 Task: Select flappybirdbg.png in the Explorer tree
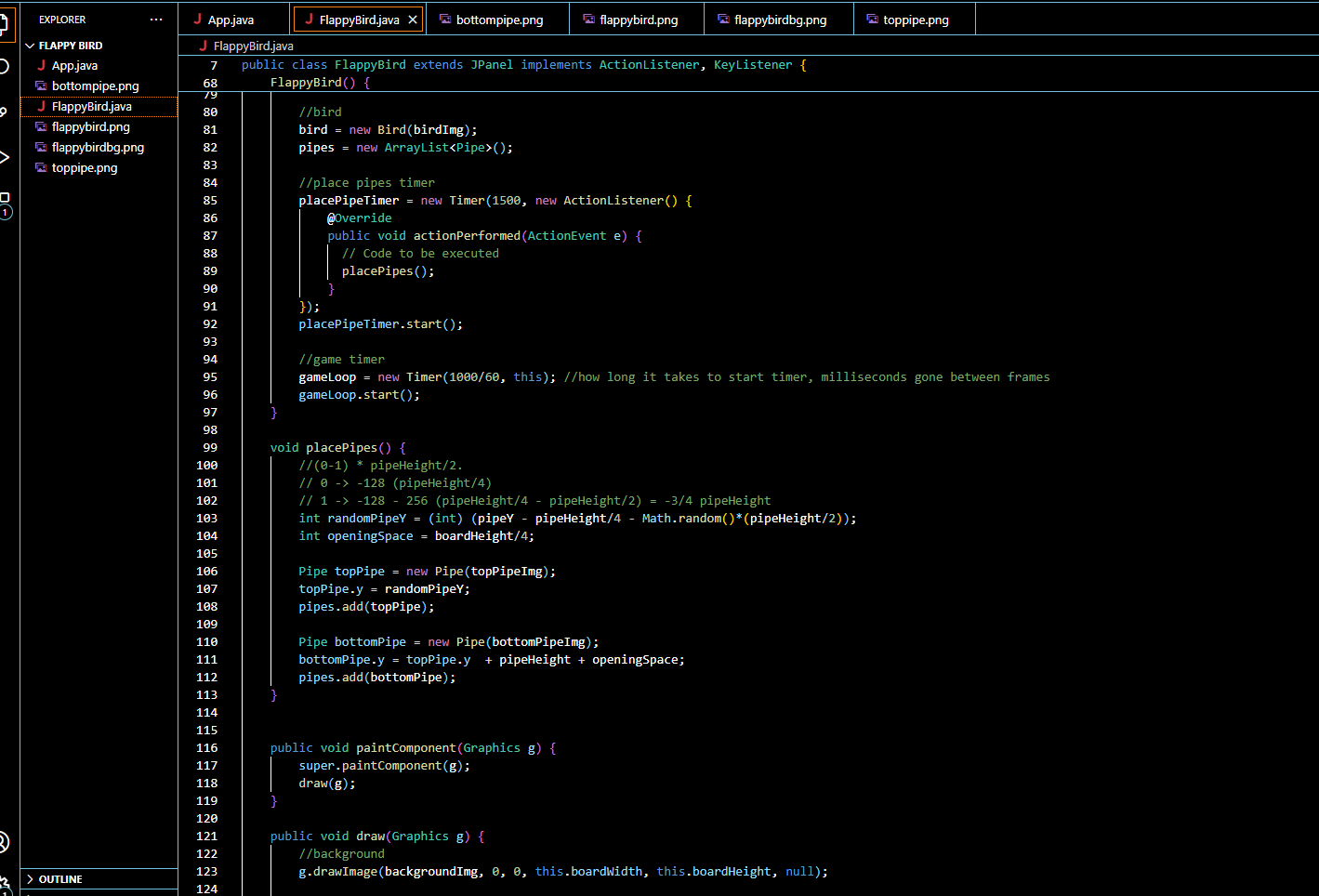point(98,148)
